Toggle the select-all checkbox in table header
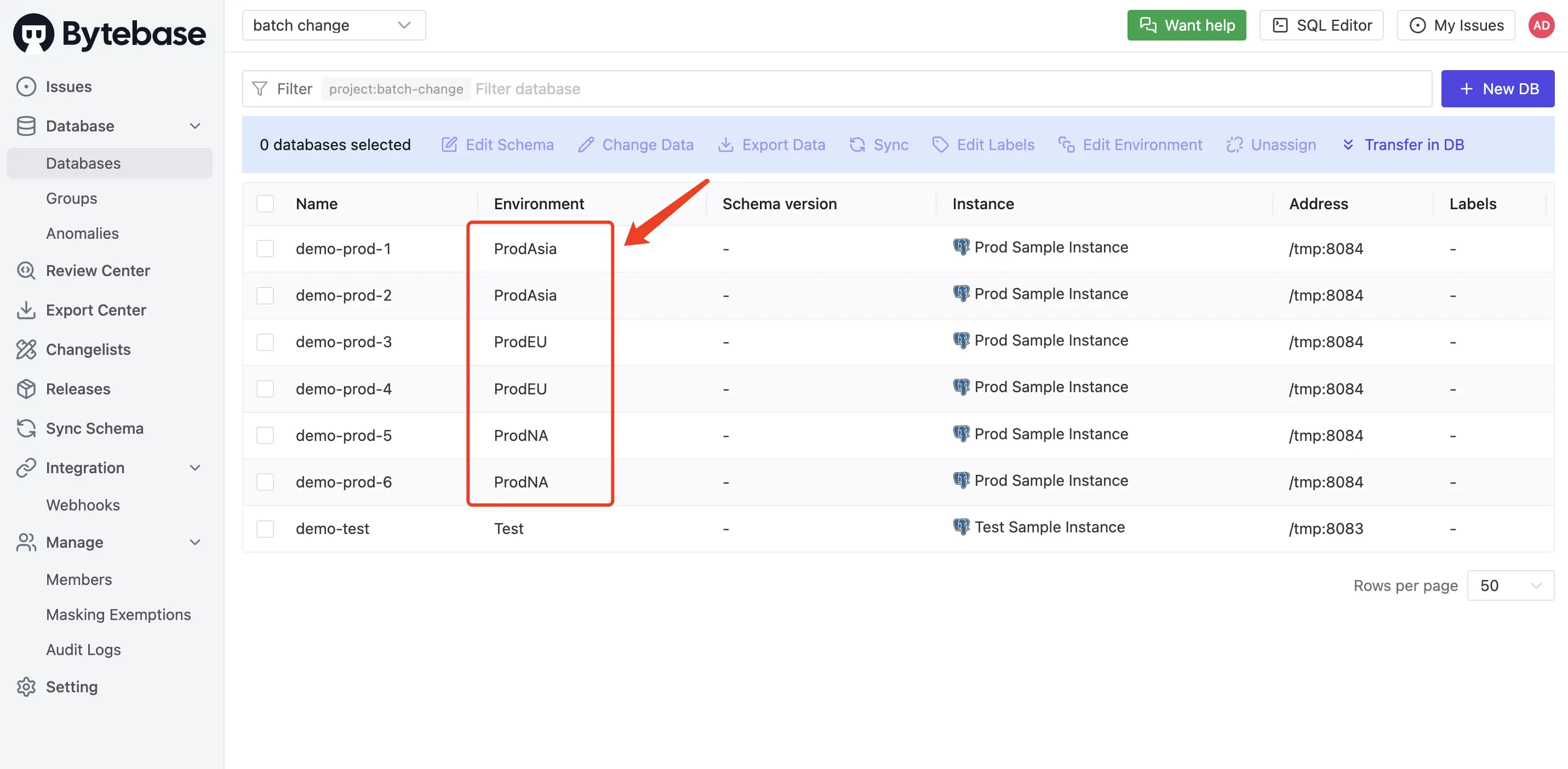 click(x=265, y=204)
